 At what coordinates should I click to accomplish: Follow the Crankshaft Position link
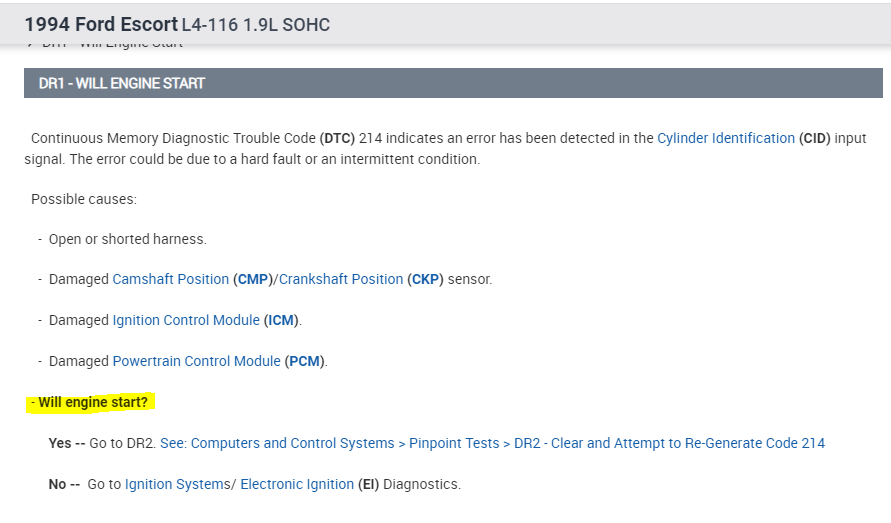tap(341, 279)
